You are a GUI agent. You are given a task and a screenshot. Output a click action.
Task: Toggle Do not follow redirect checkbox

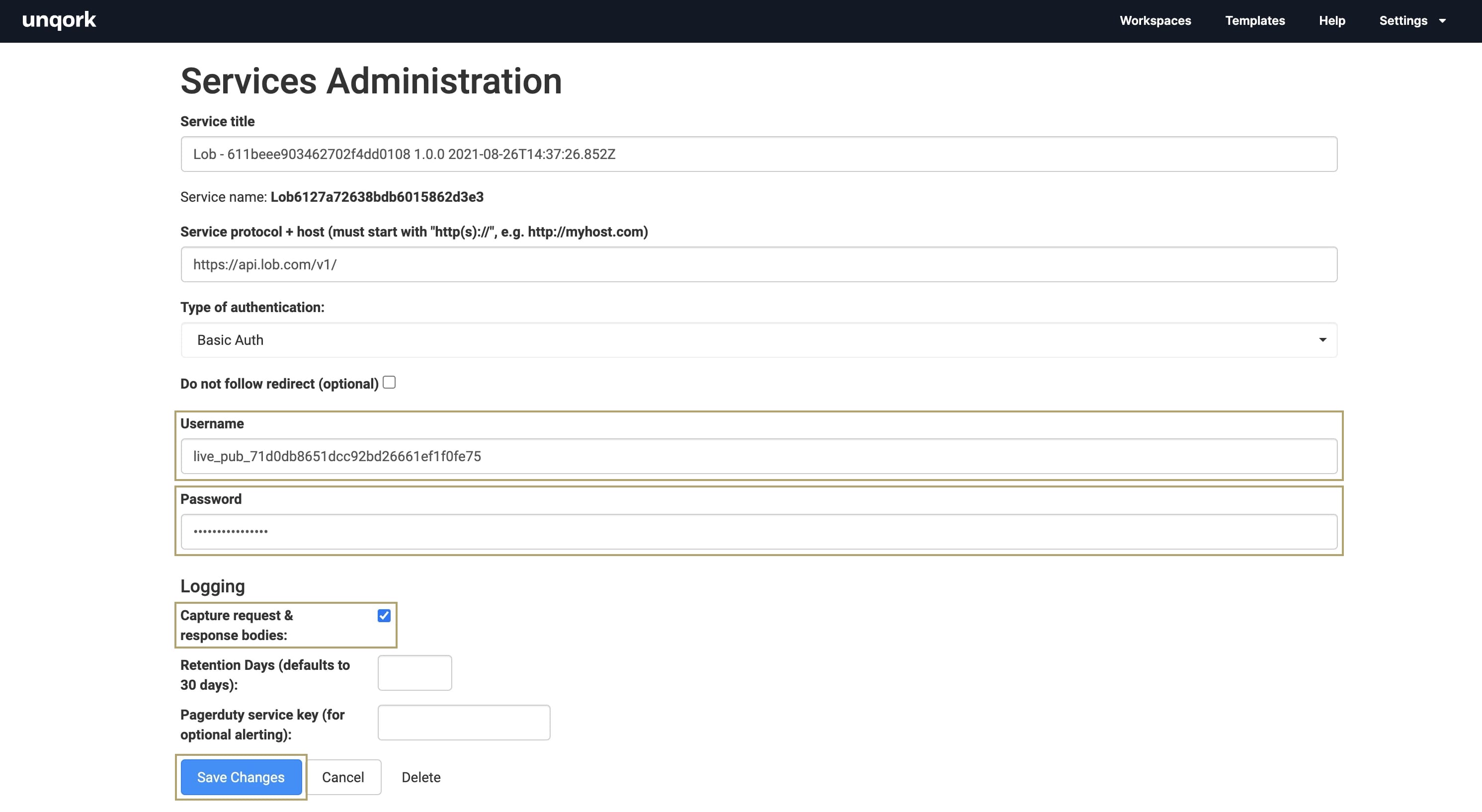[390, 383]
